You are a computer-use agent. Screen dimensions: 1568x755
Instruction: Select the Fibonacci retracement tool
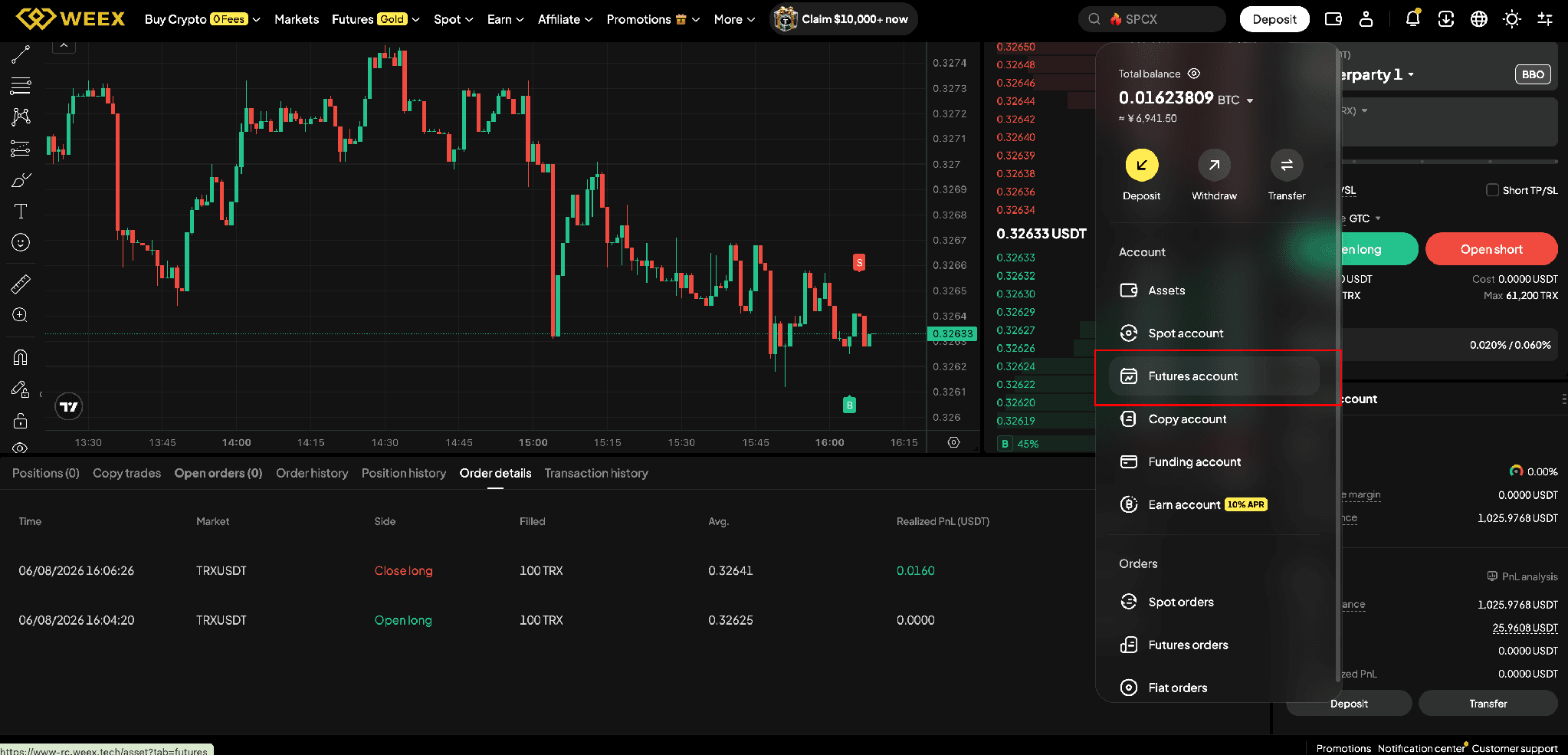tap(21, 85)
